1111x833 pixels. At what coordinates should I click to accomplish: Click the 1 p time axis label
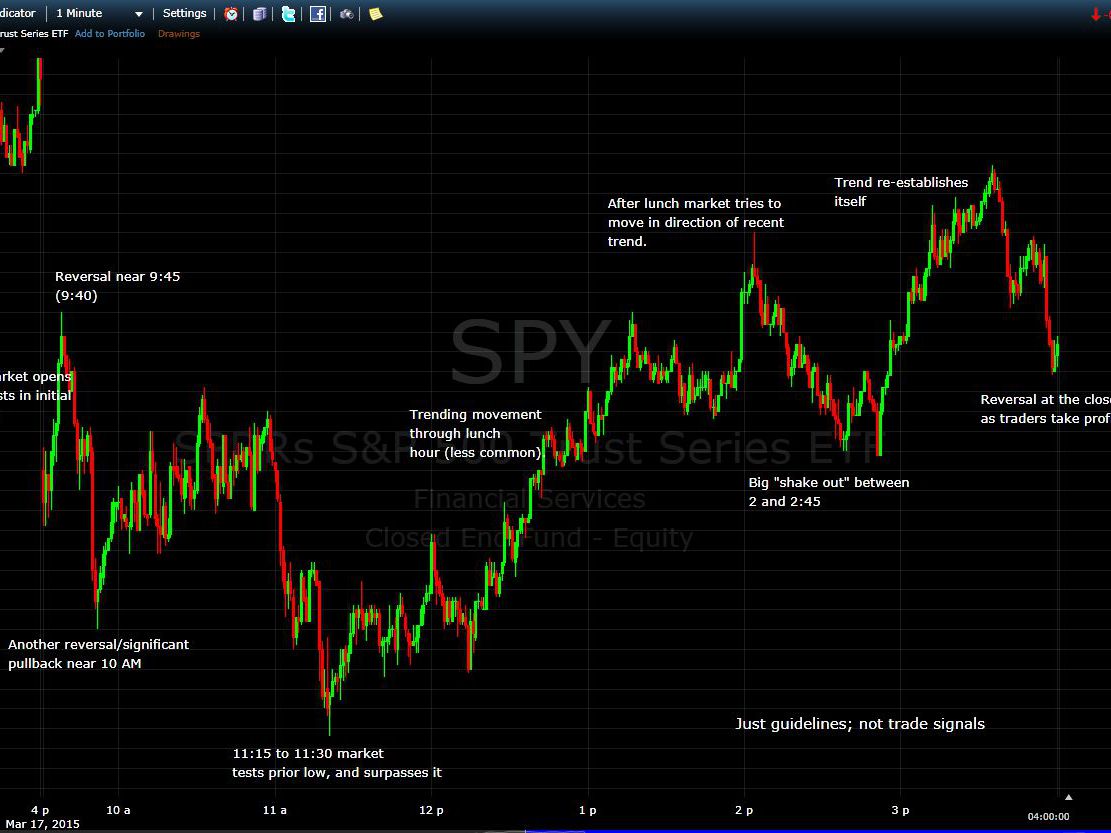tap(587, 810)
